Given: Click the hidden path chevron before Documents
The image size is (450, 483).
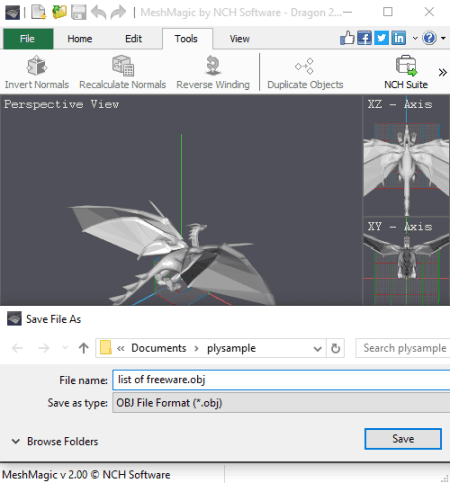Looking at the screenshot, I should [120, 349].
